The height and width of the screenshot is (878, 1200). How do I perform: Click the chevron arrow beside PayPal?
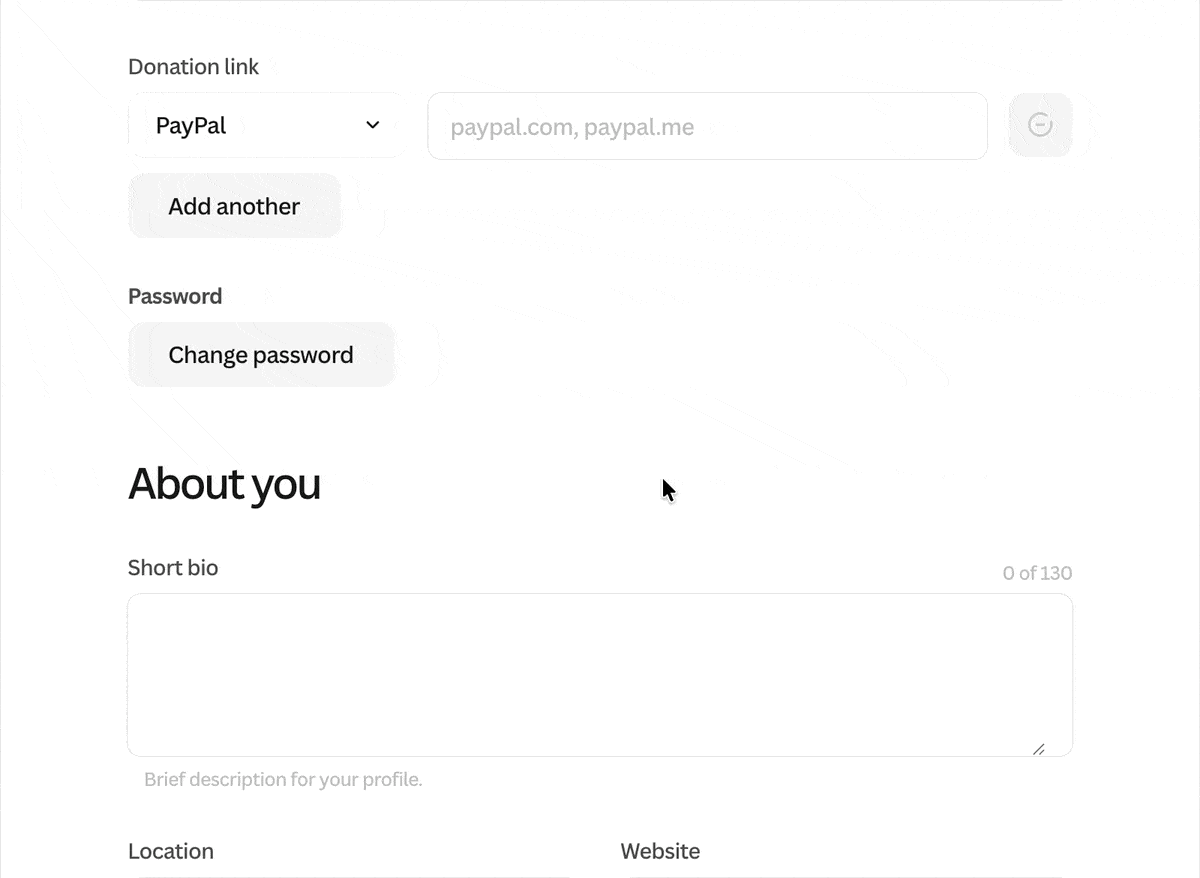(x=373, y=125)
